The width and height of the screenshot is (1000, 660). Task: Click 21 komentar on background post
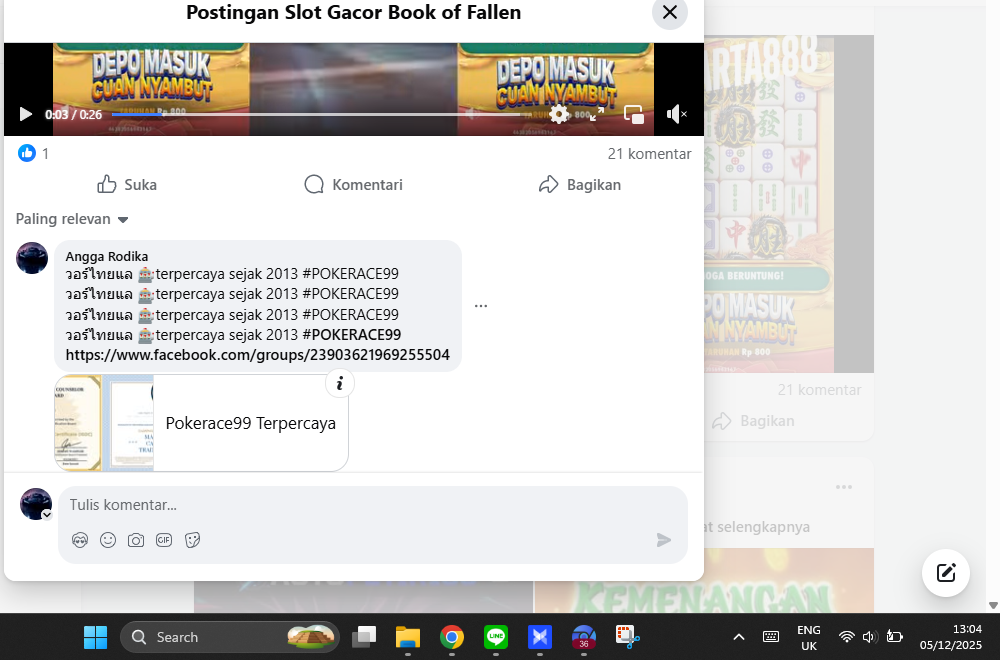coord(820,390)
